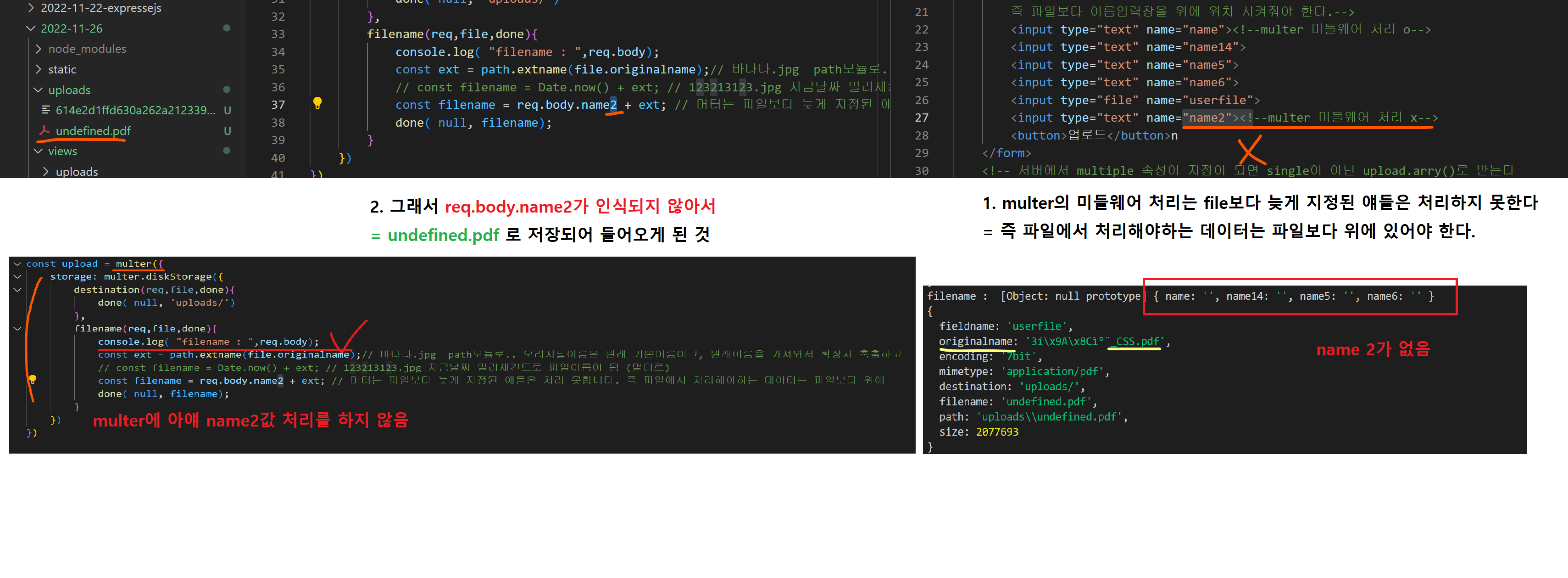Fold the storage: multer.diskStorage block
The width and height of the screenshot is (1568, 578).
pyautogui.click(x=17, y=276)
